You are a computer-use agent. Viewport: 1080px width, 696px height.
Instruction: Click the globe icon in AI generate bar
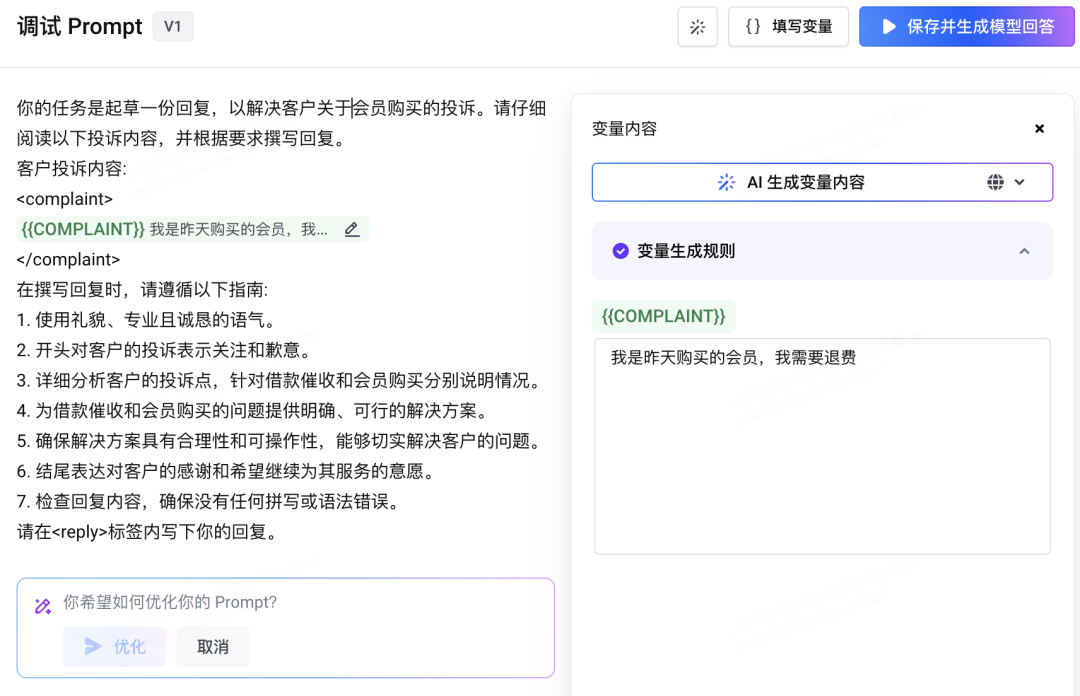point(995,183)
